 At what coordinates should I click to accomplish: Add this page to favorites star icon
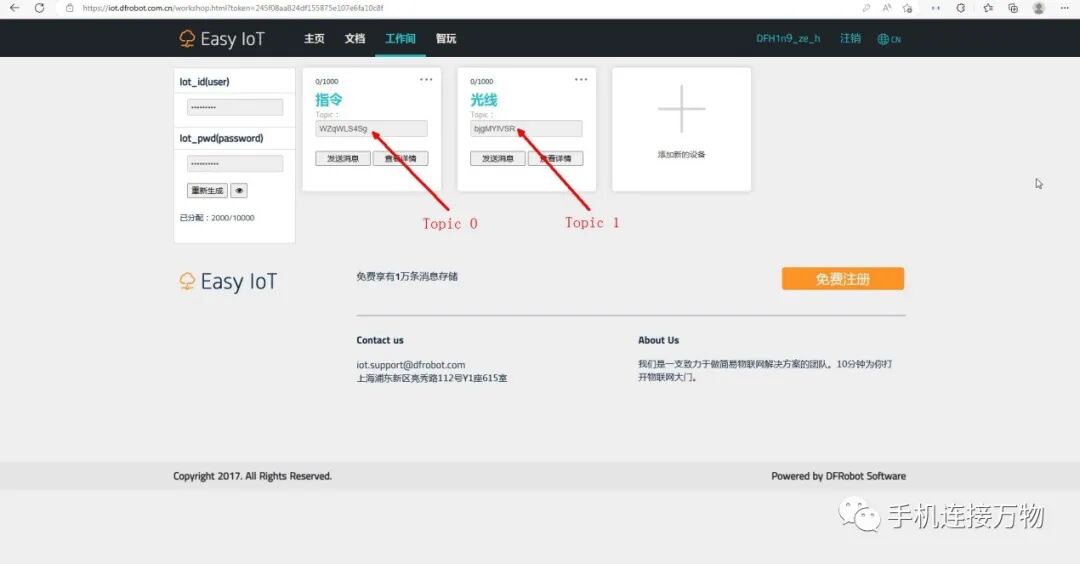pos(908,8)
